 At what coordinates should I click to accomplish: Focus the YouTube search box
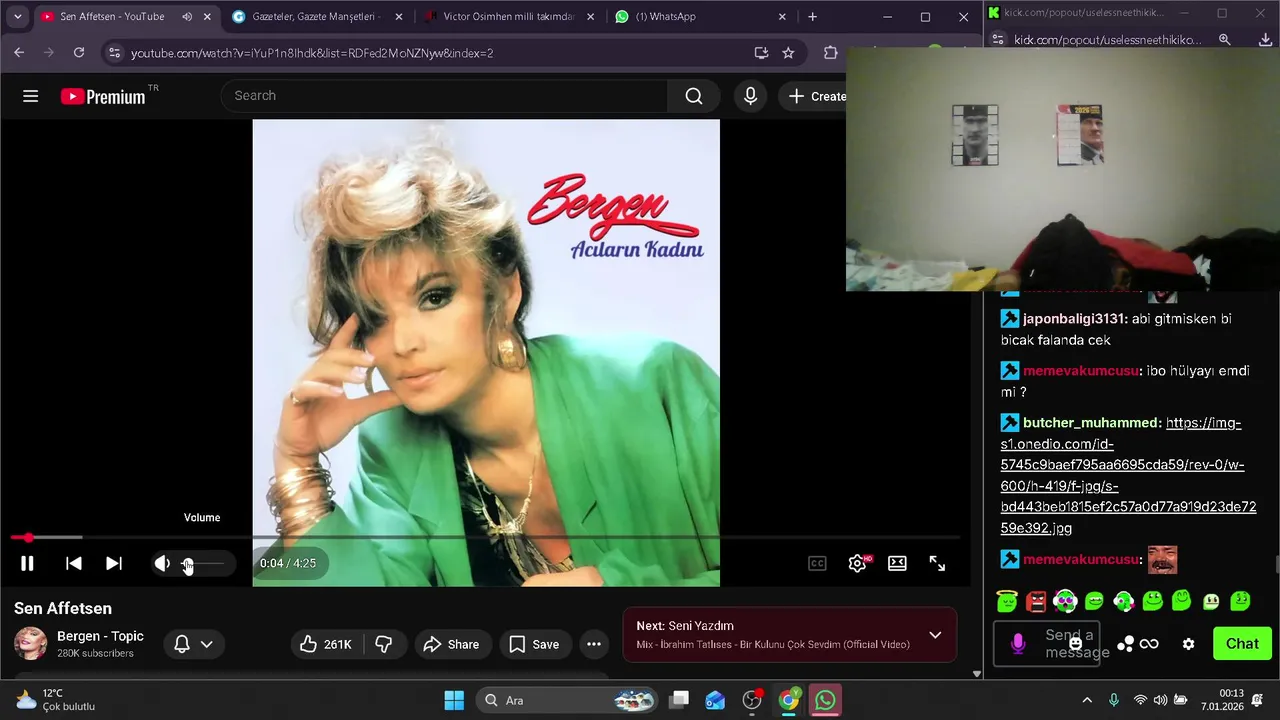click(x=444, y=96)
